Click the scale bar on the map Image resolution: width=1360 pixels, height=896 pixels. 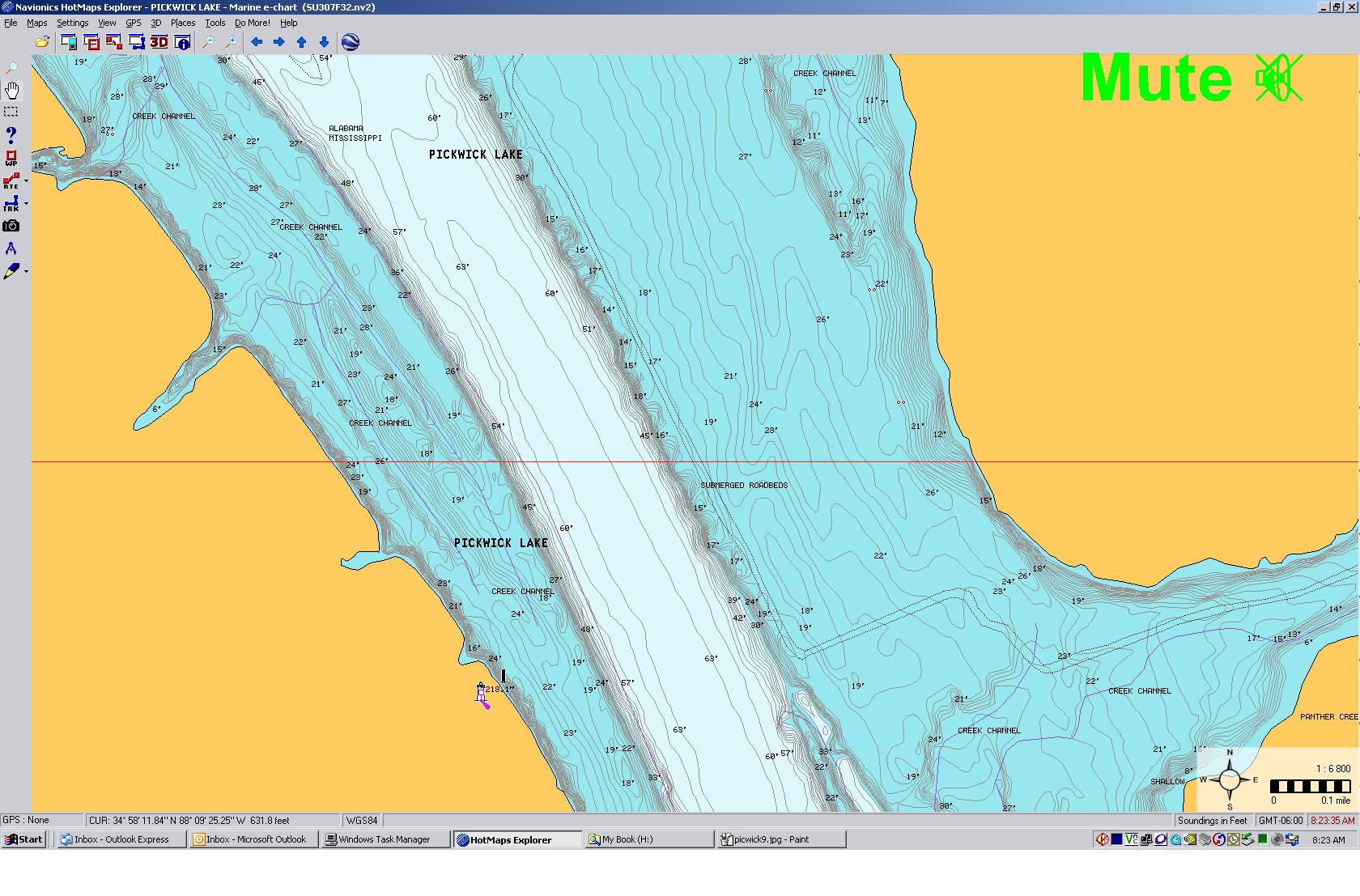1310,787
